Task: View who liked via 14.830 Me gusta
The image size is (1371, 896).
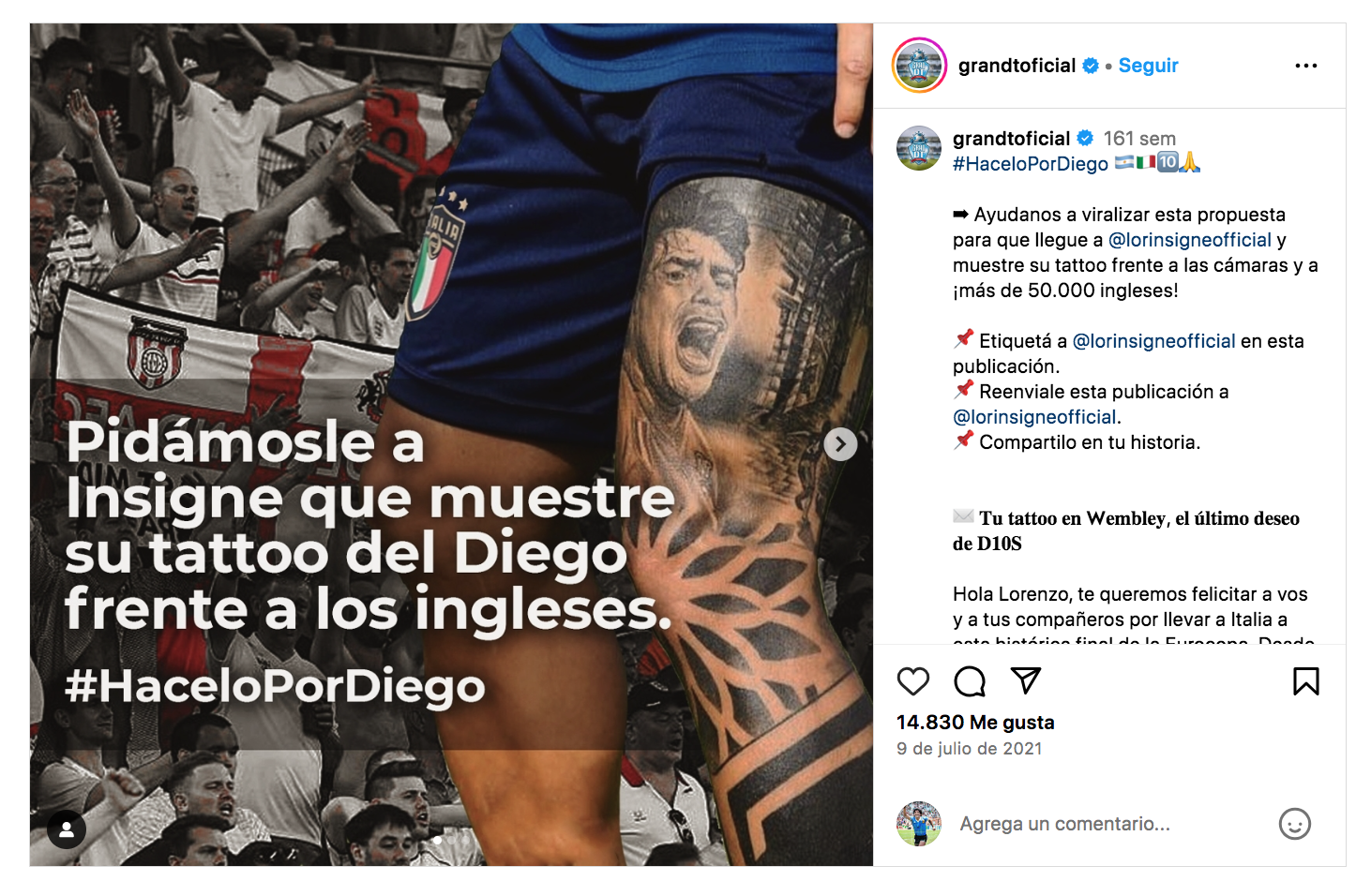Action: point(975,723)
